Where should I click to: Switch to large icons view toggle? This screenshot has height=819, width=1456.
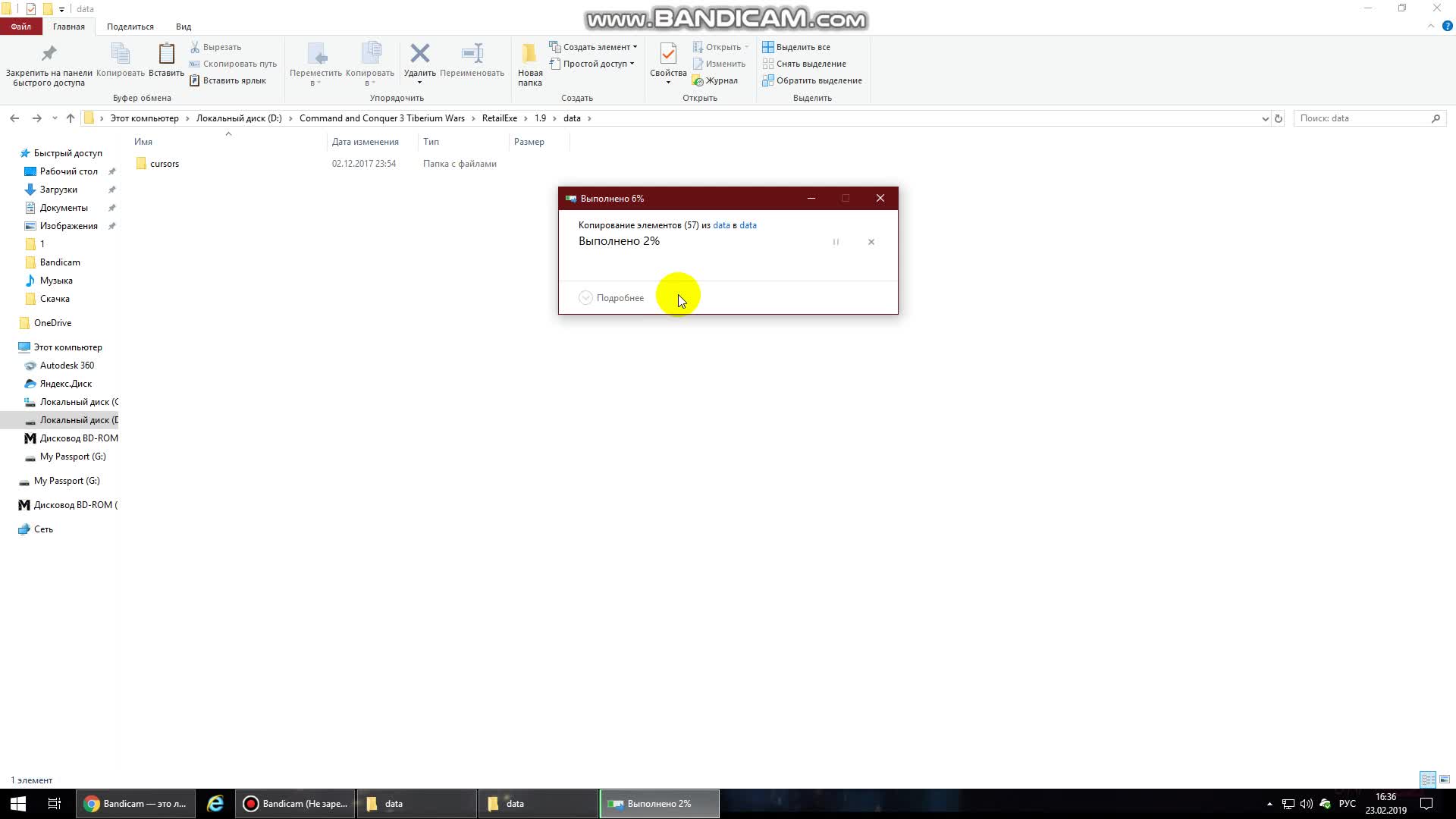1445,780
